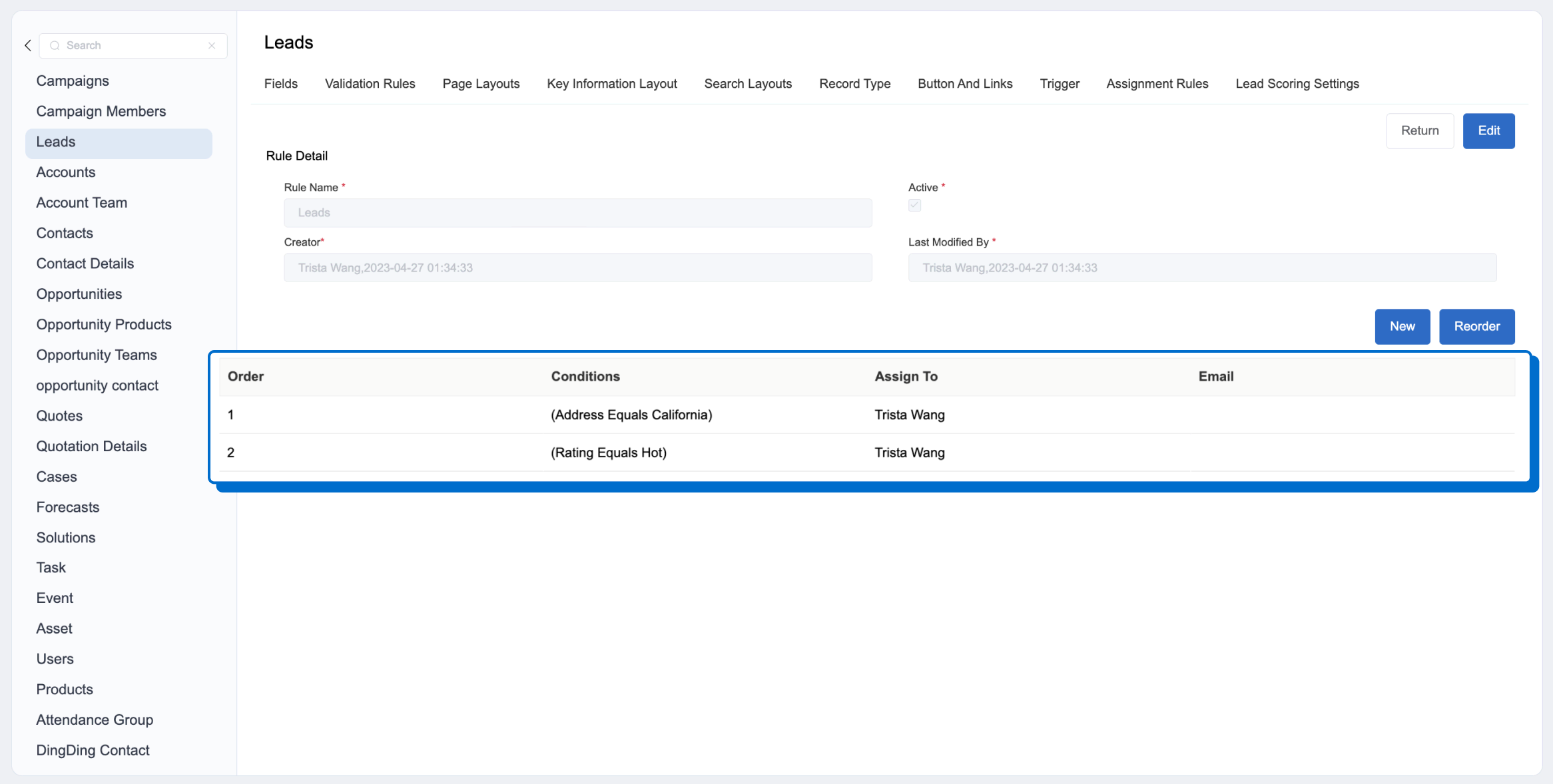Screen dimensions: 1553x784
Task: Click the back chevron beside search
Action: click(28, 45)
